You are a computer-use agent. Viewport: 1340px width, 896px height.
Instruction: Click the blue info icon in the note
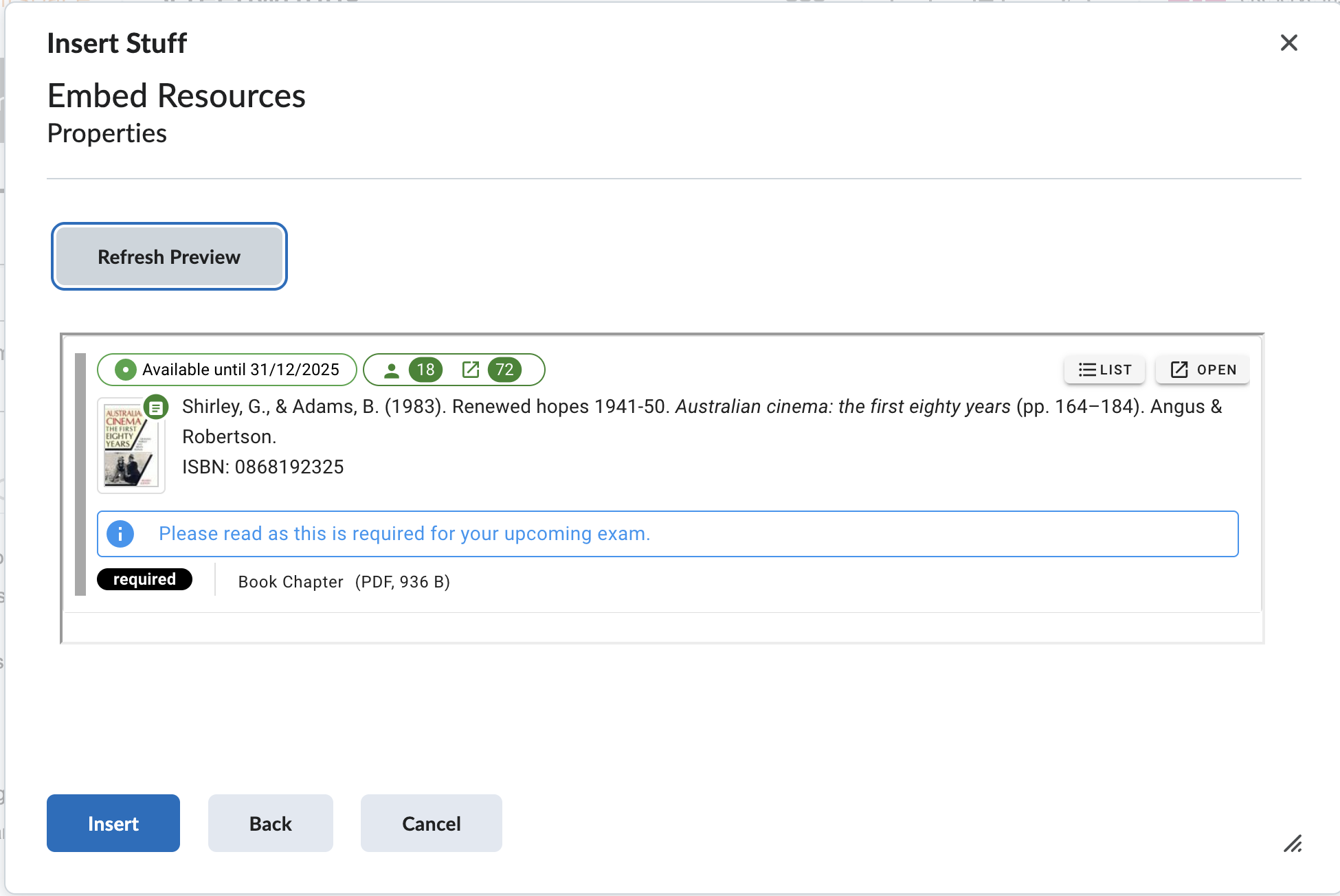coord(120,533)
